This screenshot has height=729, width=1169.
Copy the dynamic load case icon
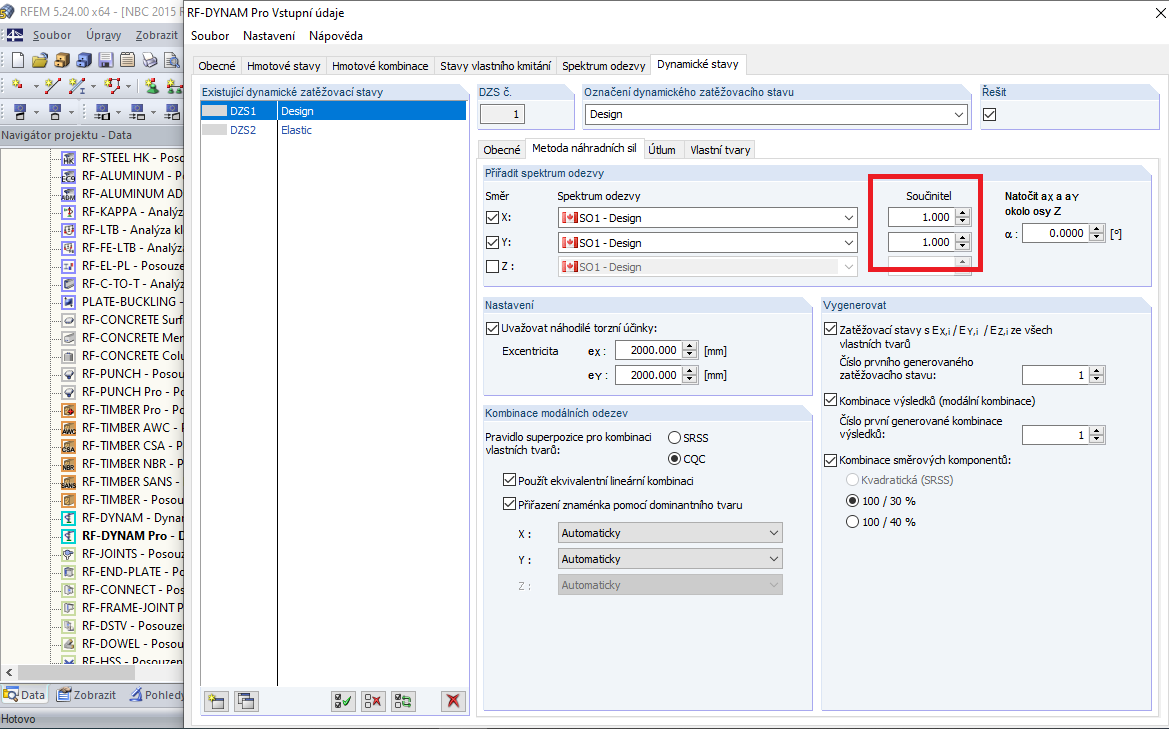[x=246, y=701]
